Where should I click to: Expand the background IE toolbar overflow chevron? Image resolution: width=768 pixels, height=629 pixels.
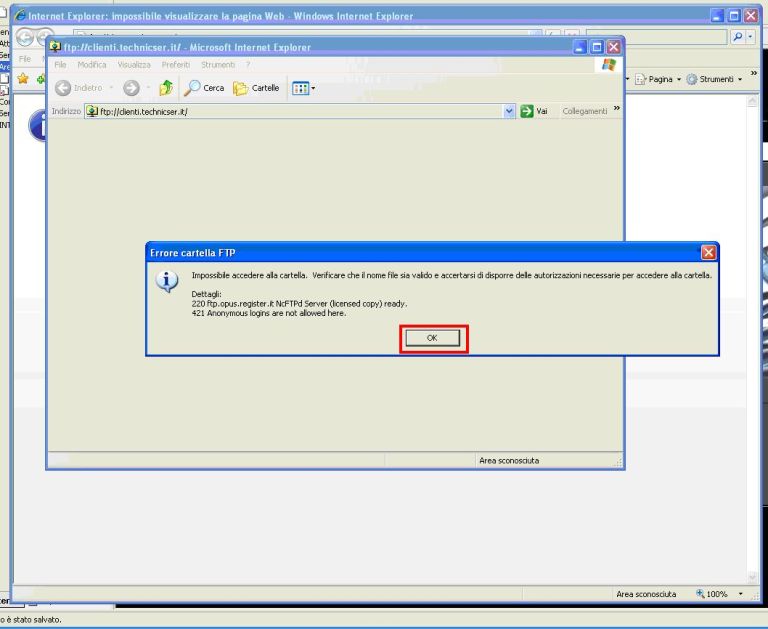tap(754, 73)
